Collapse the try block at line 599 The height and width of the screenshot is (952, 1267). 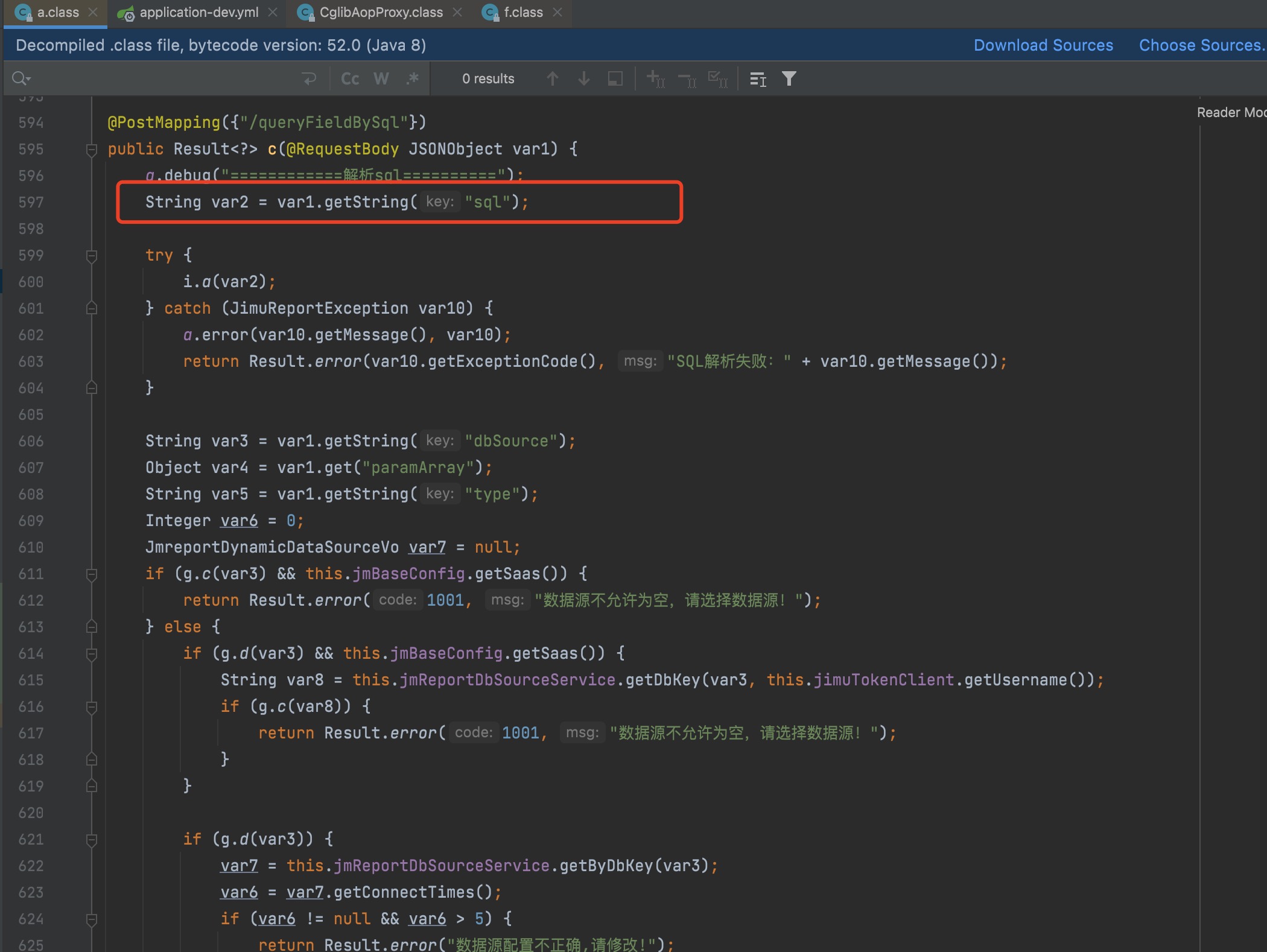click(92, 256)
